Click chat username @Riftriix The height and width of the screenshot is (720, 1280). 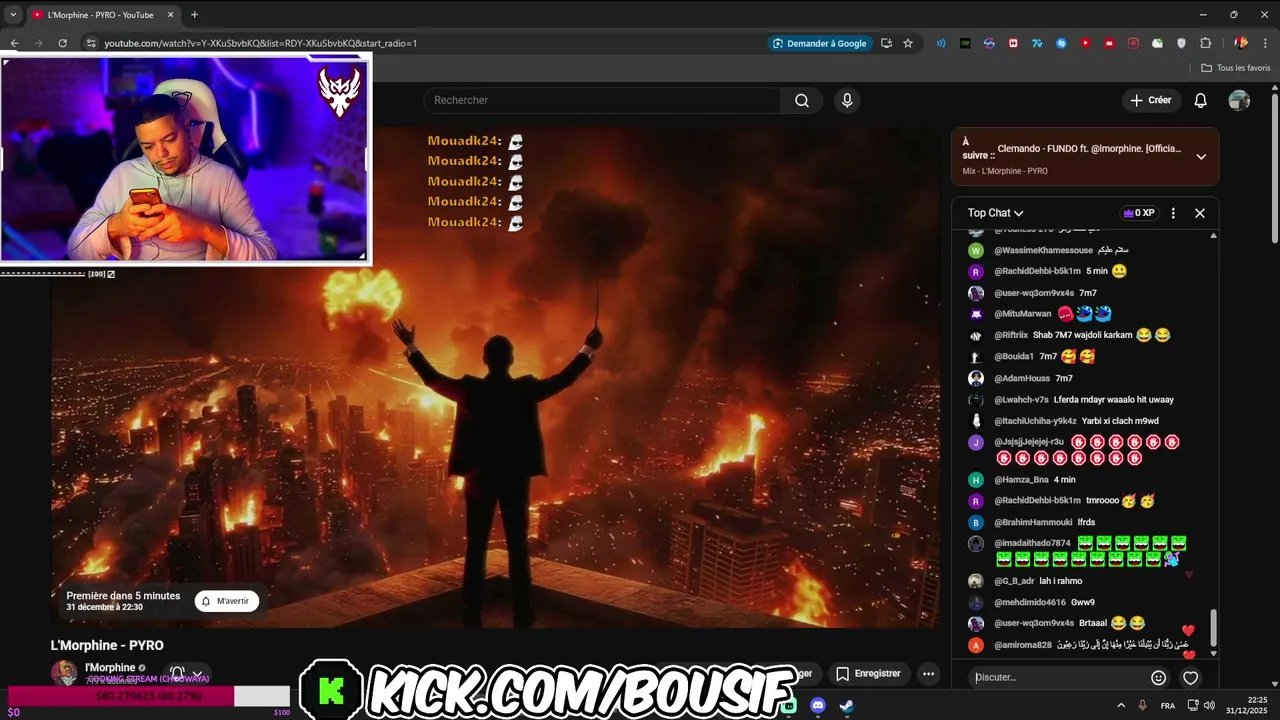click(1011, 335)
